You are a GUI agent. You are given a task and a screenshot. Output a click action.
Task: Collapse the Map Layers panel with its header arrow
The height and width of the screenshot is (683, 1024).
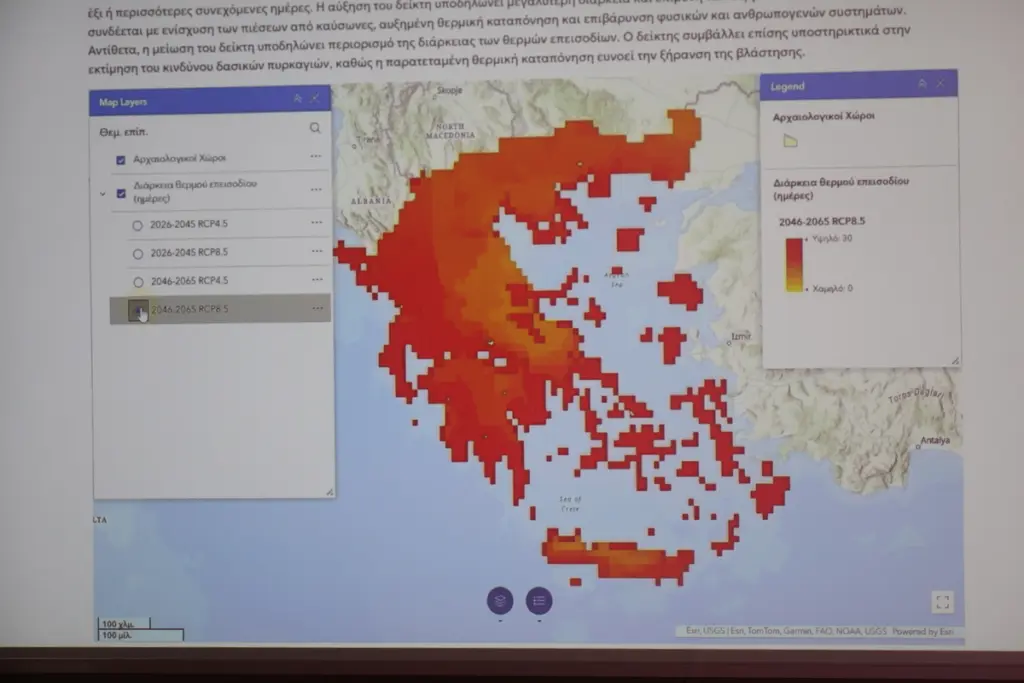click(297, 99)
